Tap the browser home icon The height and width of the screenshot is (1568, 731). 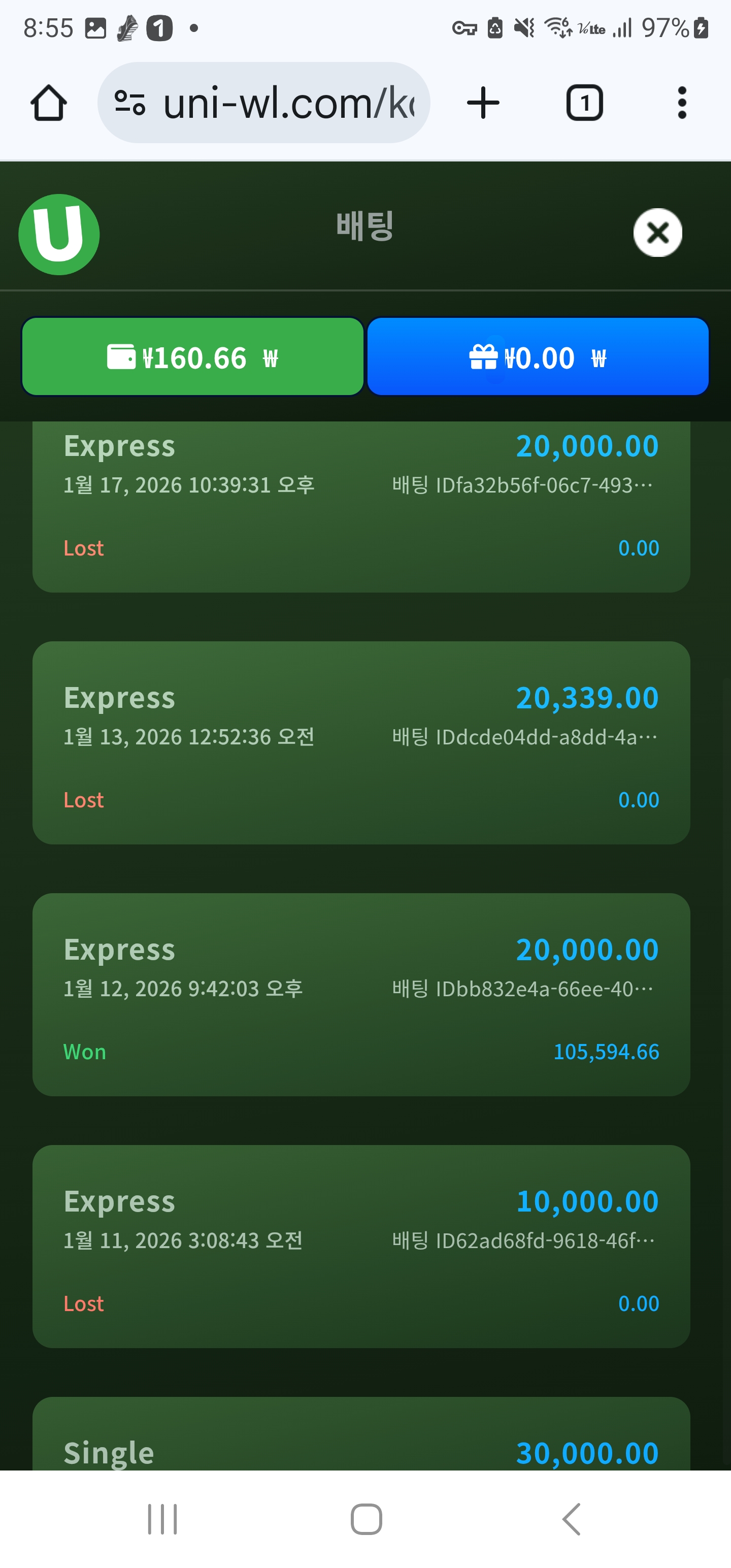(49, 103)
